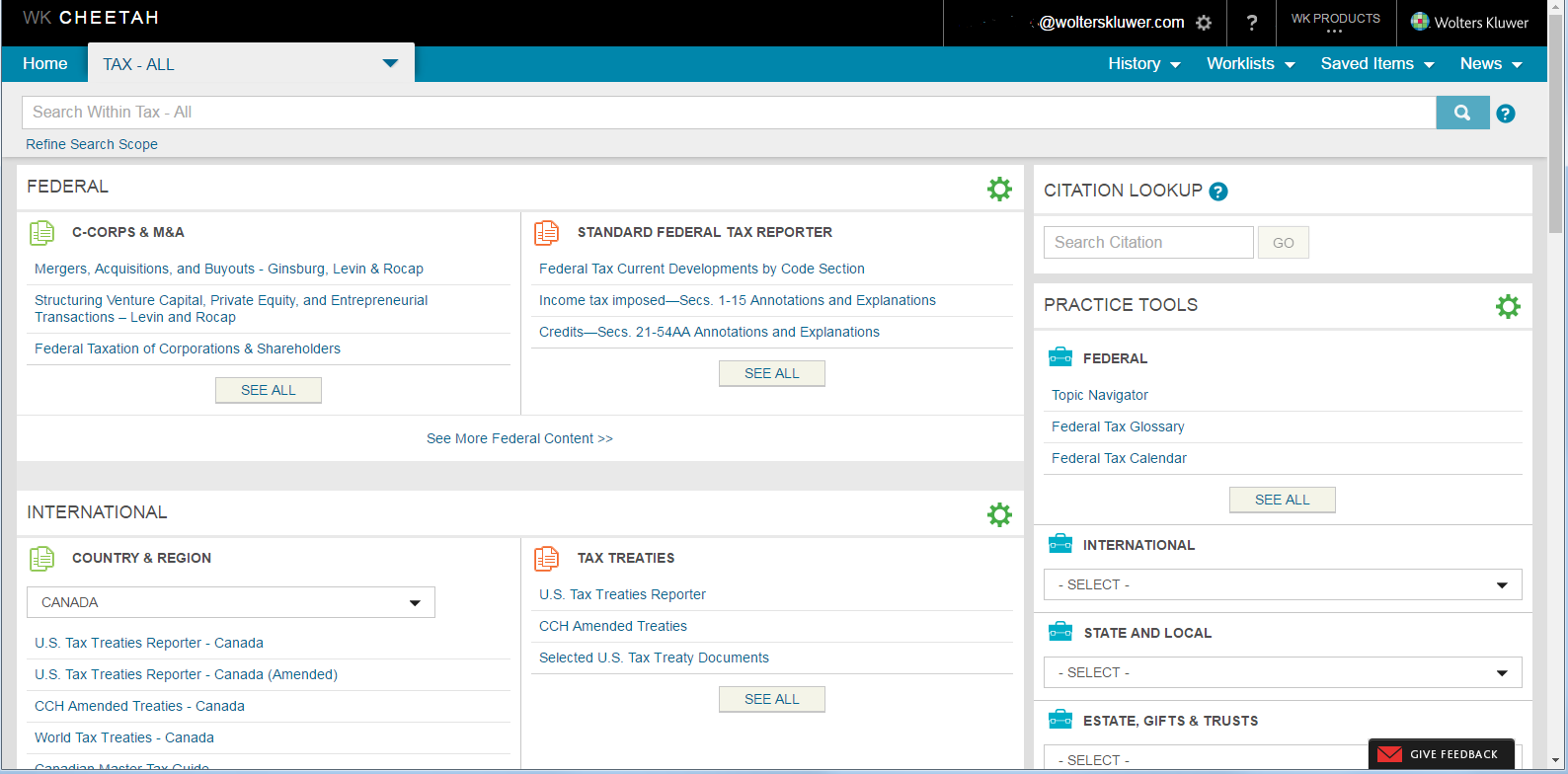Image resolution: width=1568 pixels, height=774 pixels.
Task: Click the International practice tools briefcase icon
Action: (x=1060, y=544)
